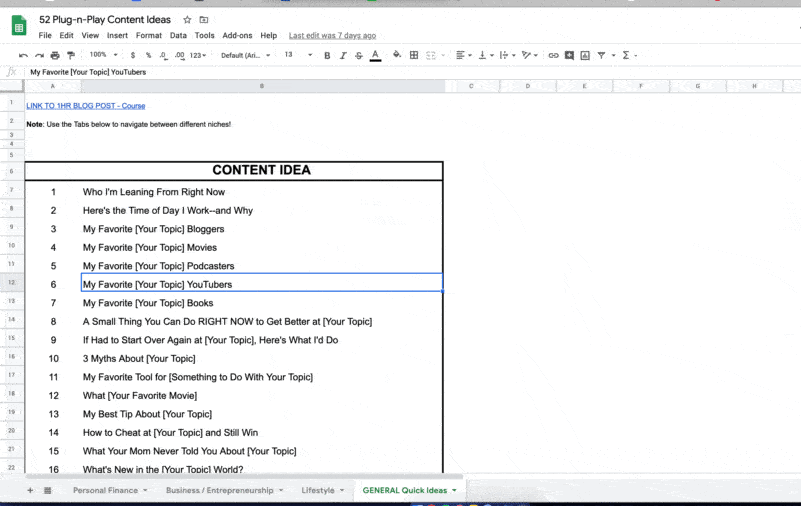Switch to the Personal Finance tab
This screenshot has width=801, height=506.
click(x=105, y=490)
